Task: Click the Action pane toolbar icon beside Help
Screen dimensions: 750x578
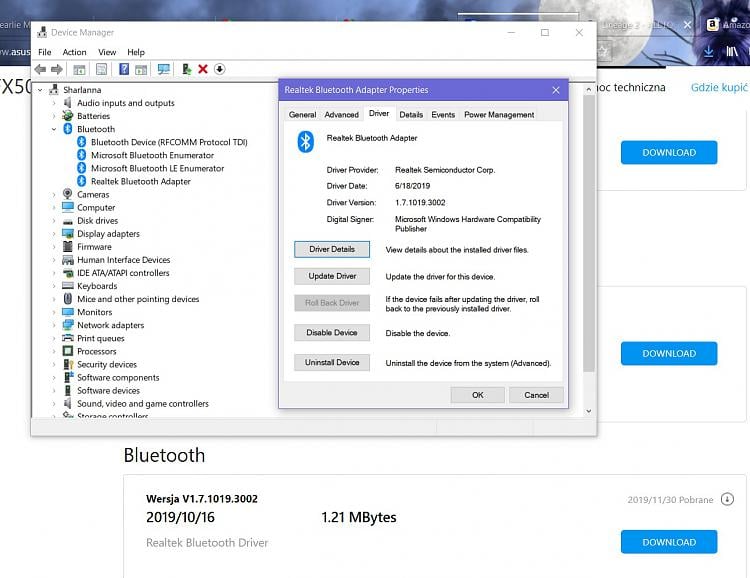Action: [x=141, y=69]
